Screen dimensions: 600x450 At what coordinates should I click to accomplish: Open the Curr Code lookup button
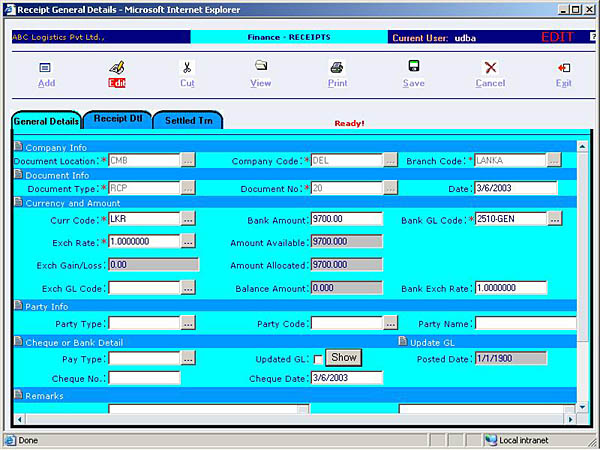click(188, 219)
